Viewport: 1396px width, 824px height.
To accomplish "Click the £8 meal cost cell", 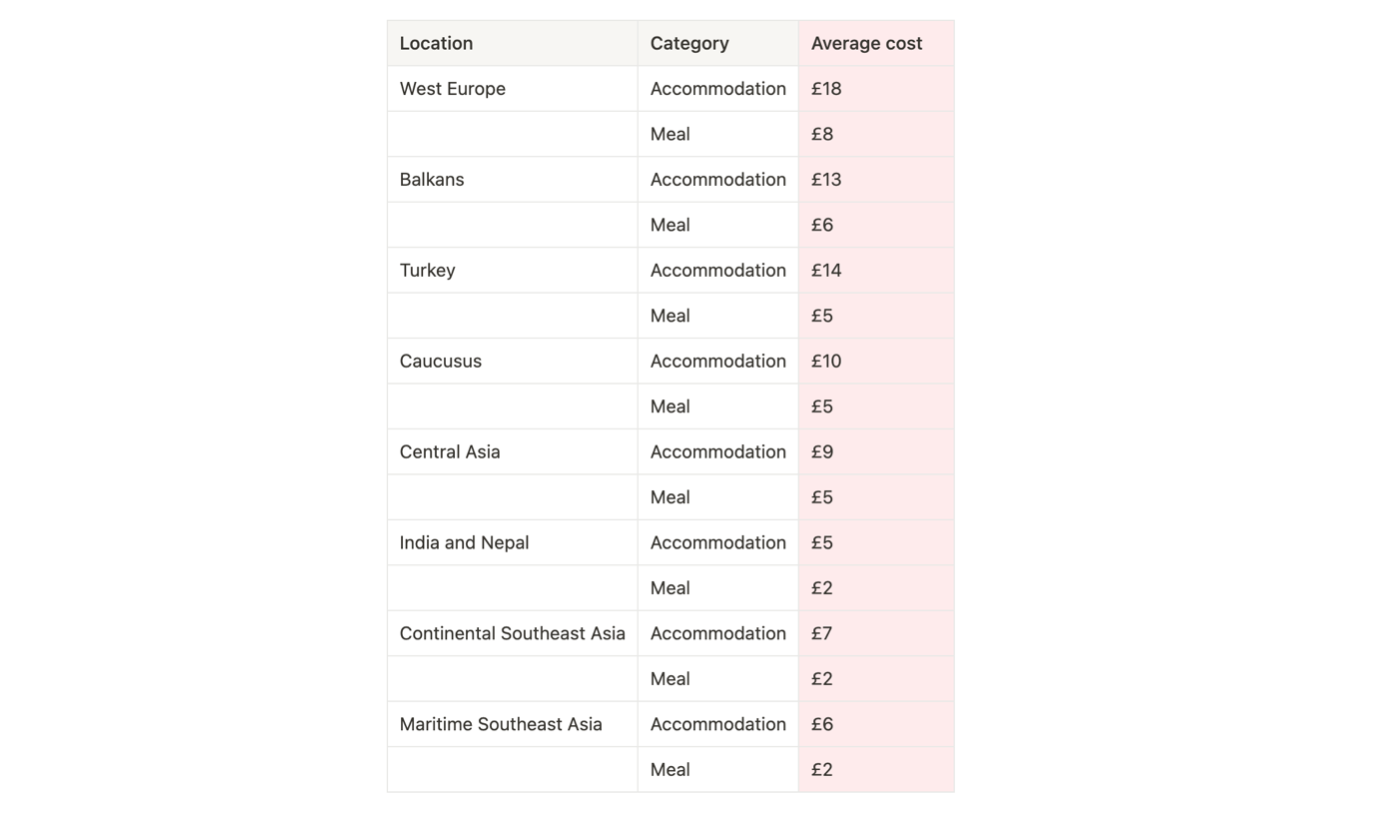I will tap(876, 134).
